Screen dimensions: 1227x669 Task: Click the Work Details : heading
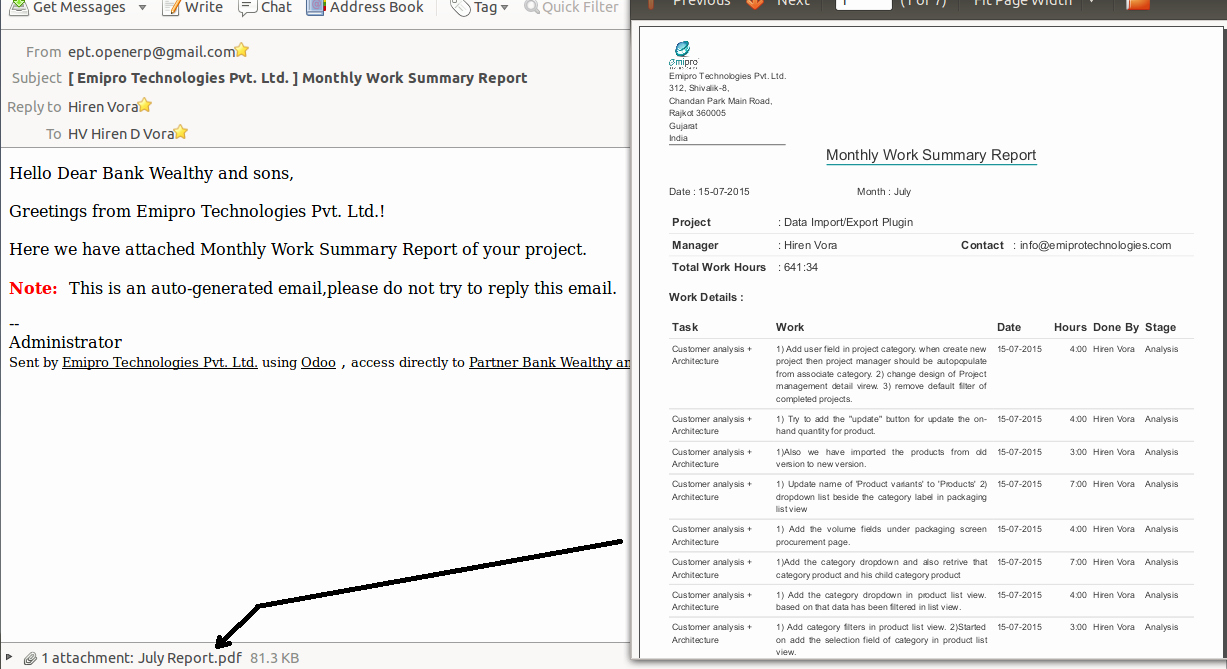pos(706,297)
